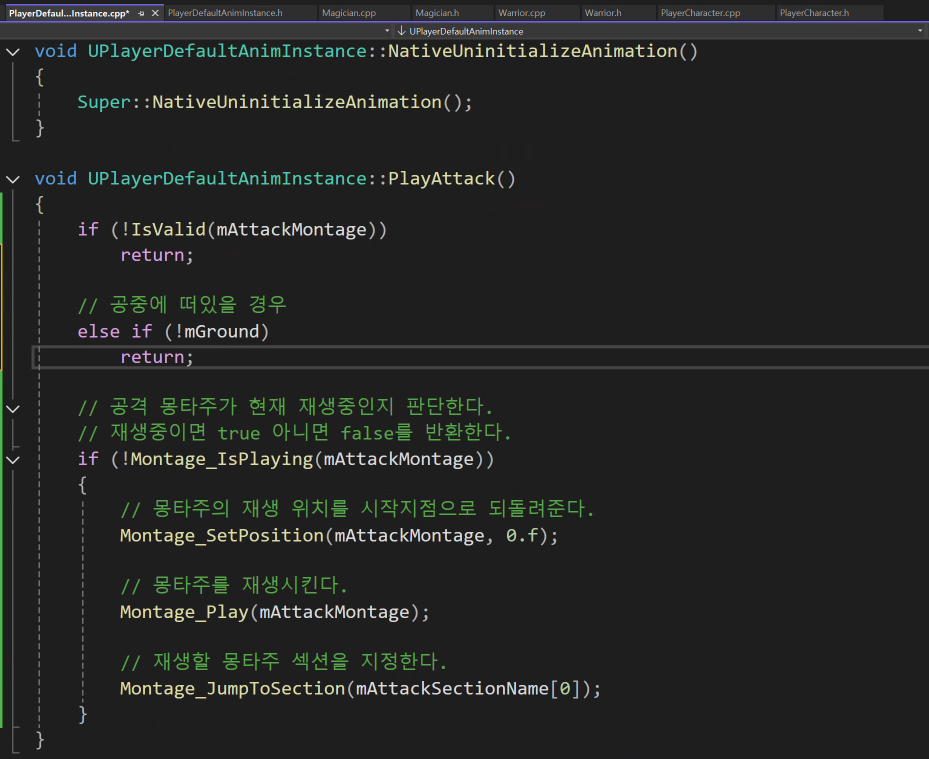The height and width of the screenshot is (759, 929).
Task: Expand the project navigation dropdown arrow left of UPlayerDefaultAnimInstance
Action: 387,31
